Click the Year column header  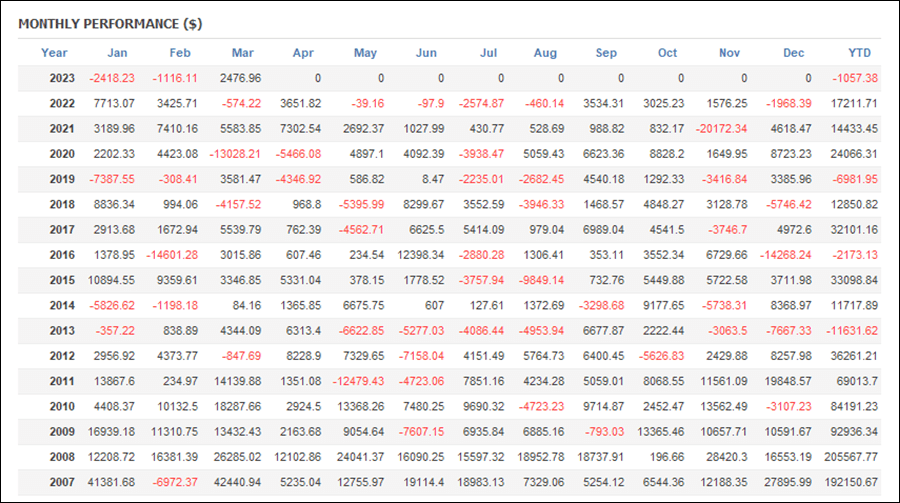pos(54,53)
